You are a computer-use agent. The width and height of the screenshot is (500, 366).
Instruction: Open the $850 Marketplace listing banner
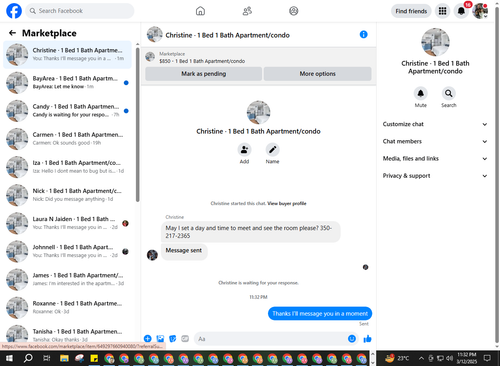[x=258, y=57]
